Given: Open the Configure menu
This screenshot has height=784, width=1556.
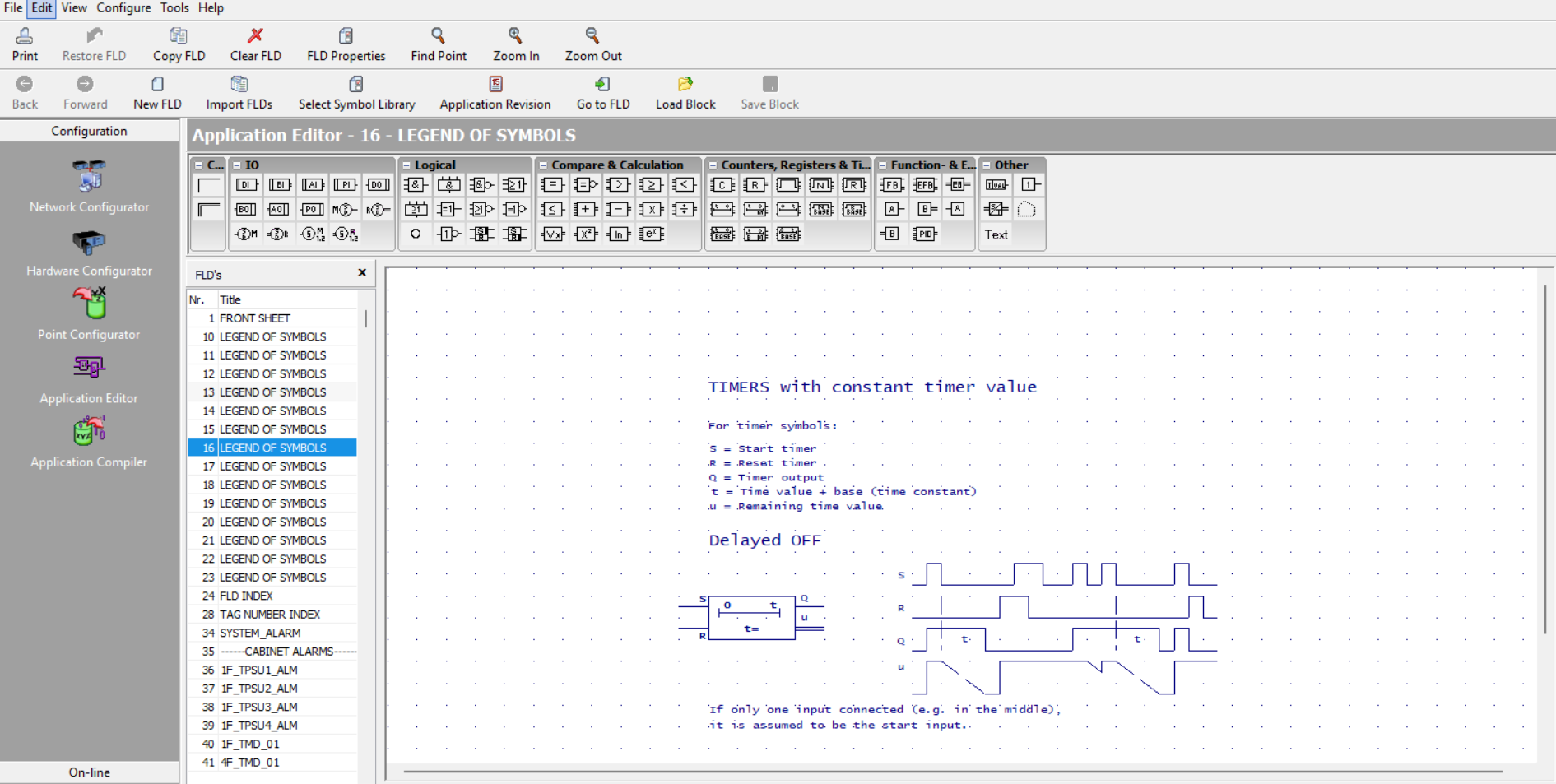Looking at the screenshot, I should click(x=123, y=7).
